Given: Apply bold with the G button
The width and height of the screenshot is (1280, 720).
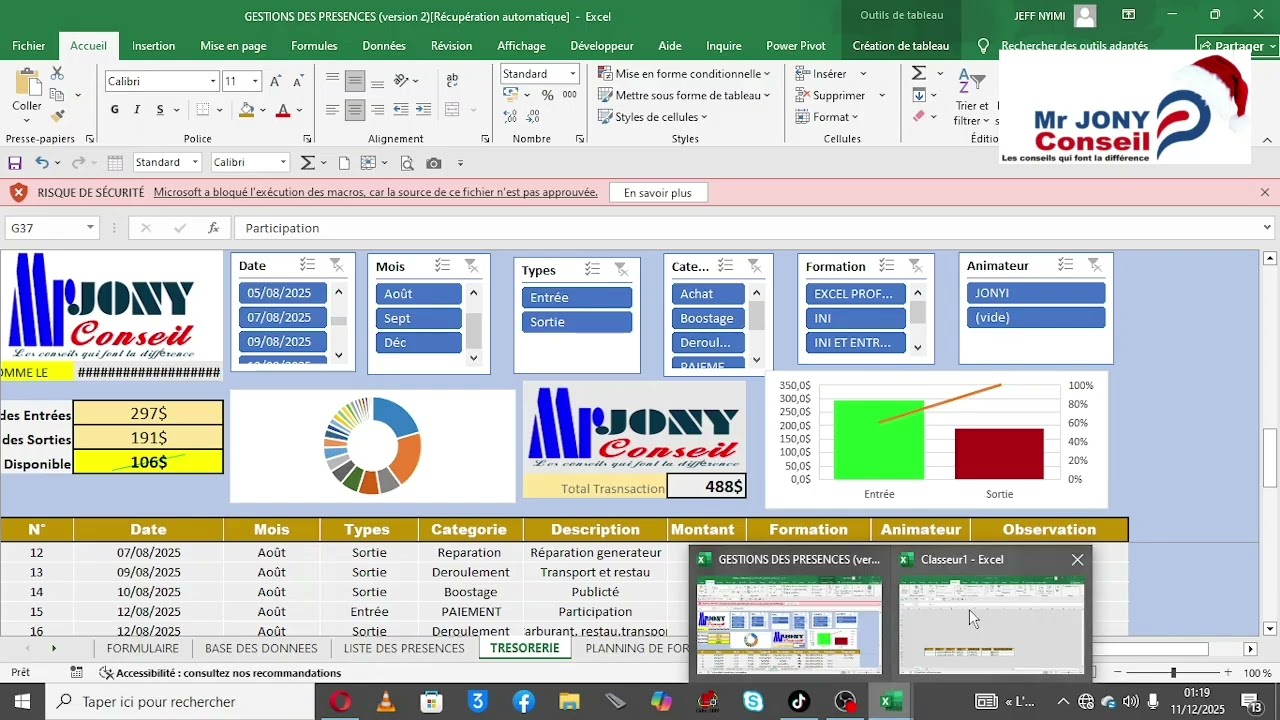Looking at the screenshot, I should click(x=115, y=110).
